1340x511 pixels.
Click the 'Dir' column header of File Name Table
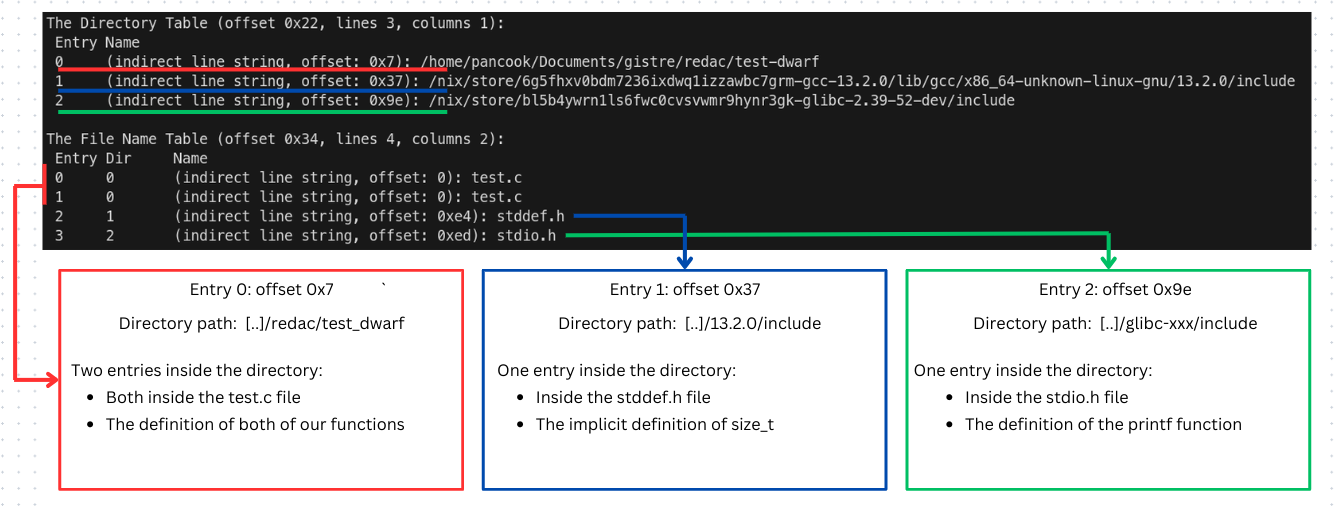[x=118, y=158]
